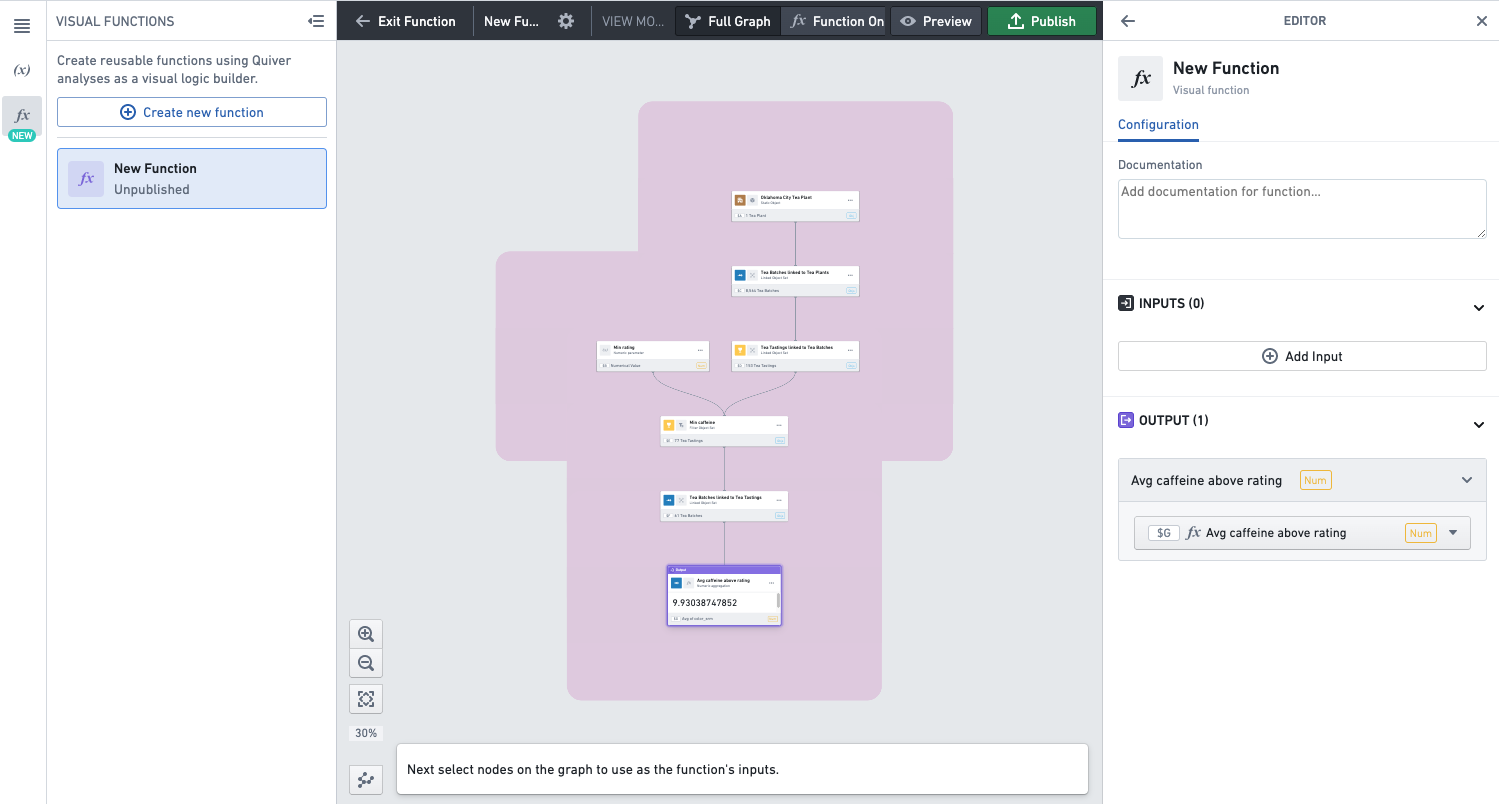Collapse the Inputs section
This screenshot has height=804, width=1499.
tap(1479, 308)
